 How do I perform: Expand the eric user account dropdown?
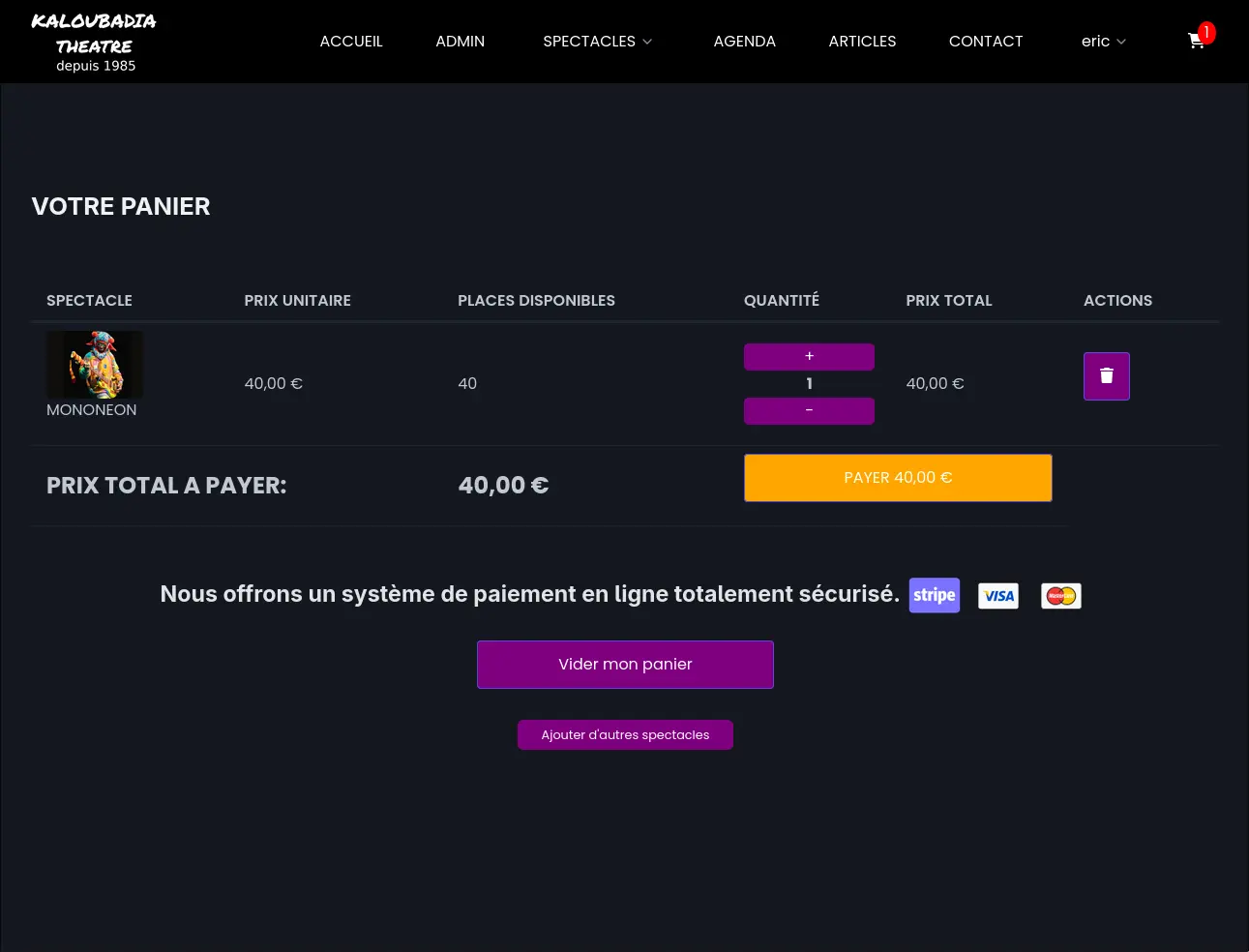(x=1103, y=42)
